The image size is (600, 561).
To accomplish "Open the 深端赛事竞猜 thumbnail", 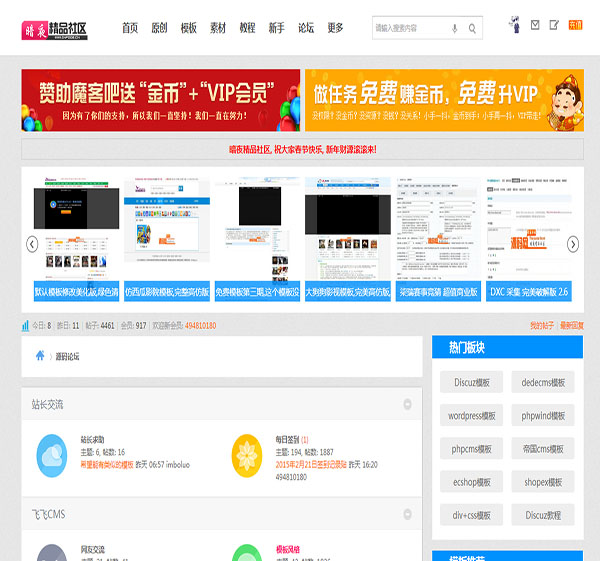I will [x=438, y=239].
